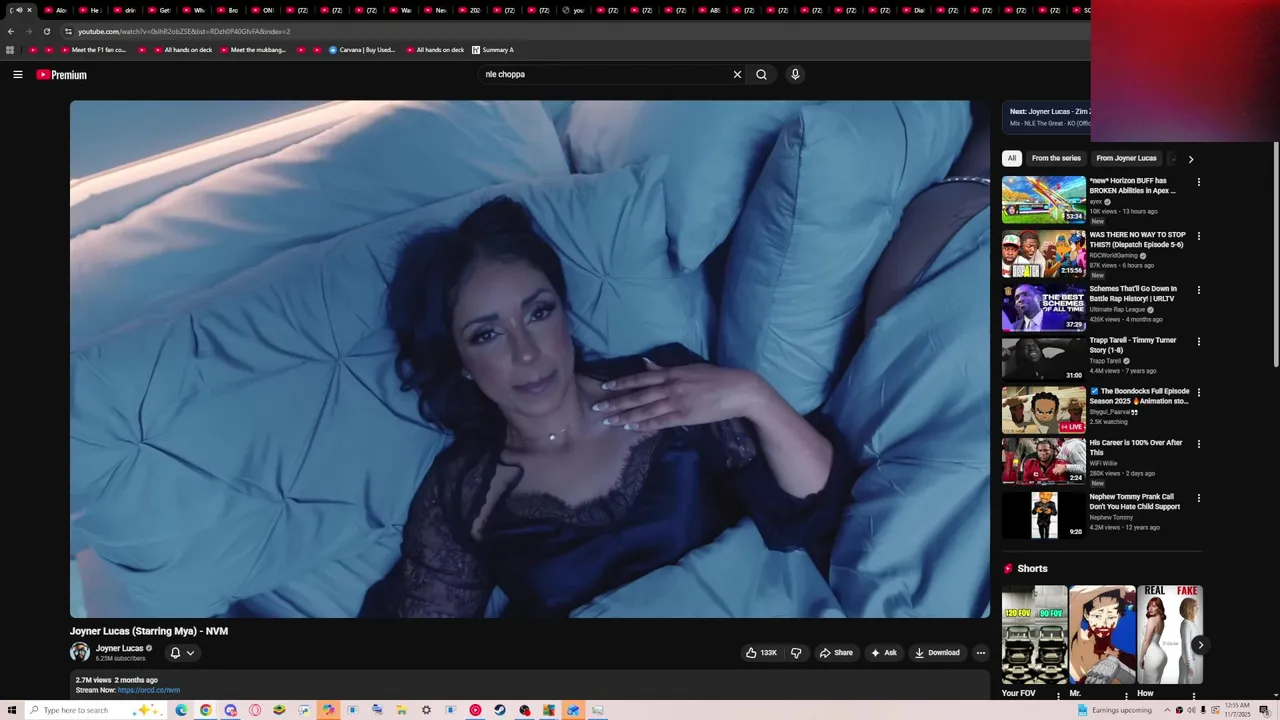The height and width of the screenshot is (720, 1280).
Task: Click the magnifying glass search button
Action: point(762,74)
